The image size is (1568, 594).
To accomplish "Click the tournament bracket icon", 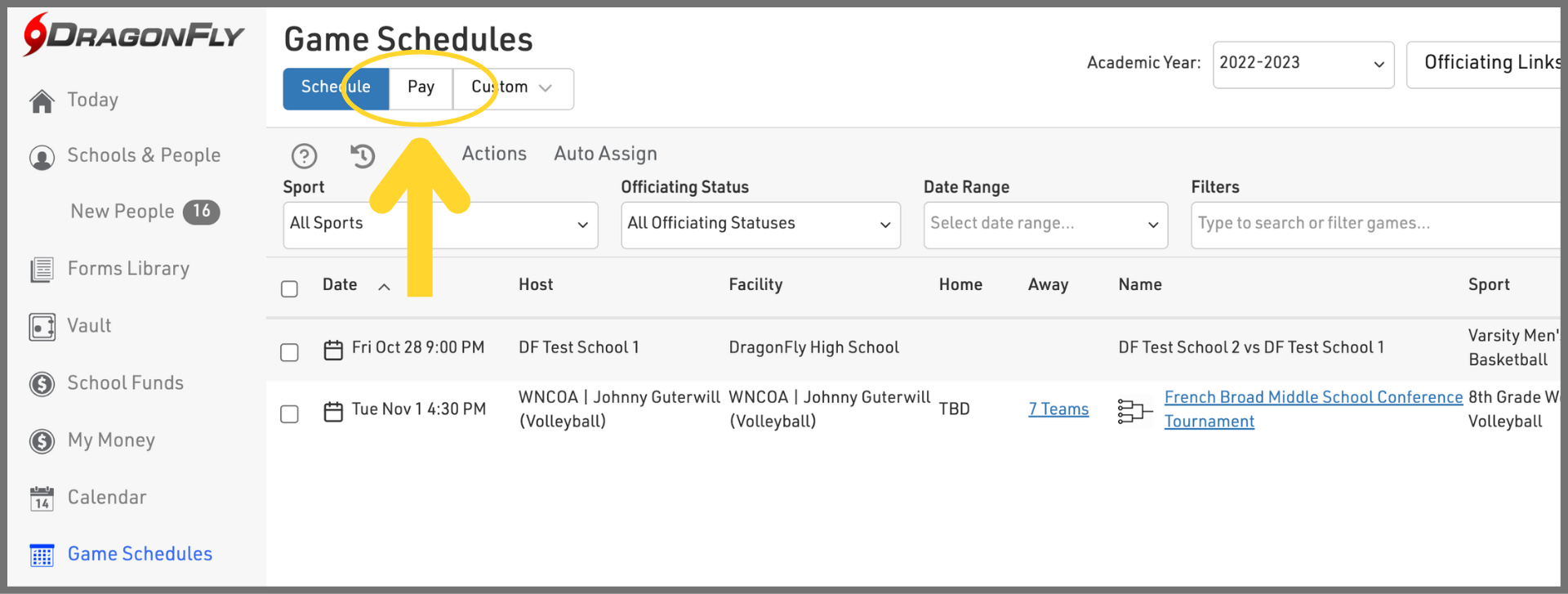I will click(x=1134, y=411).
